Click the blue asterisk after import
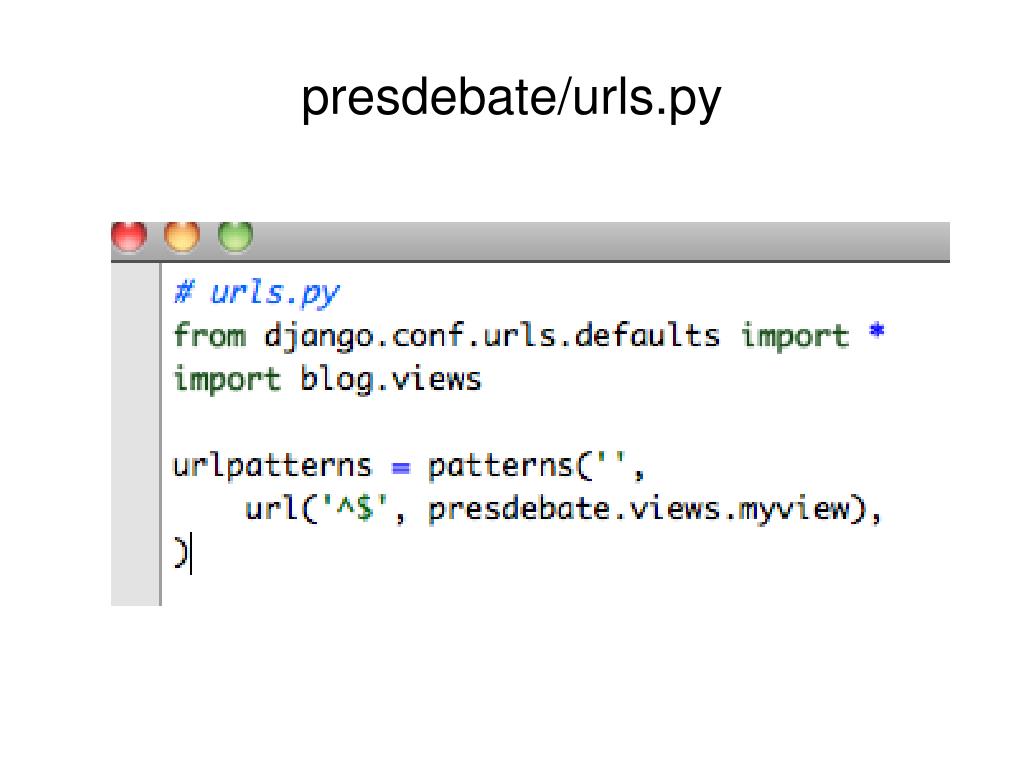 point(876,331)
